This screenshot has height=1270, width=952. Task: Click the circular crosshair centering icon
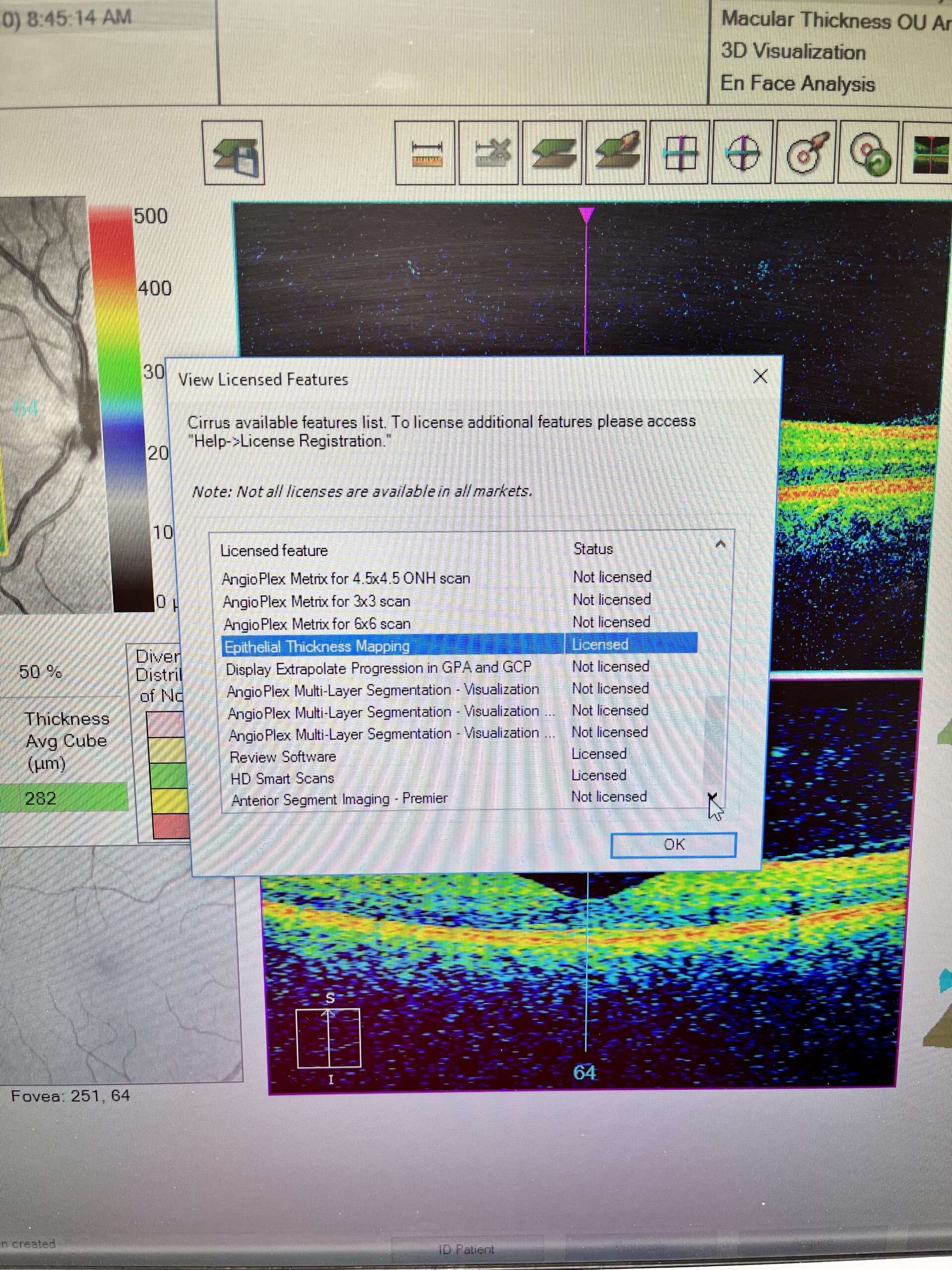[743, 153]
